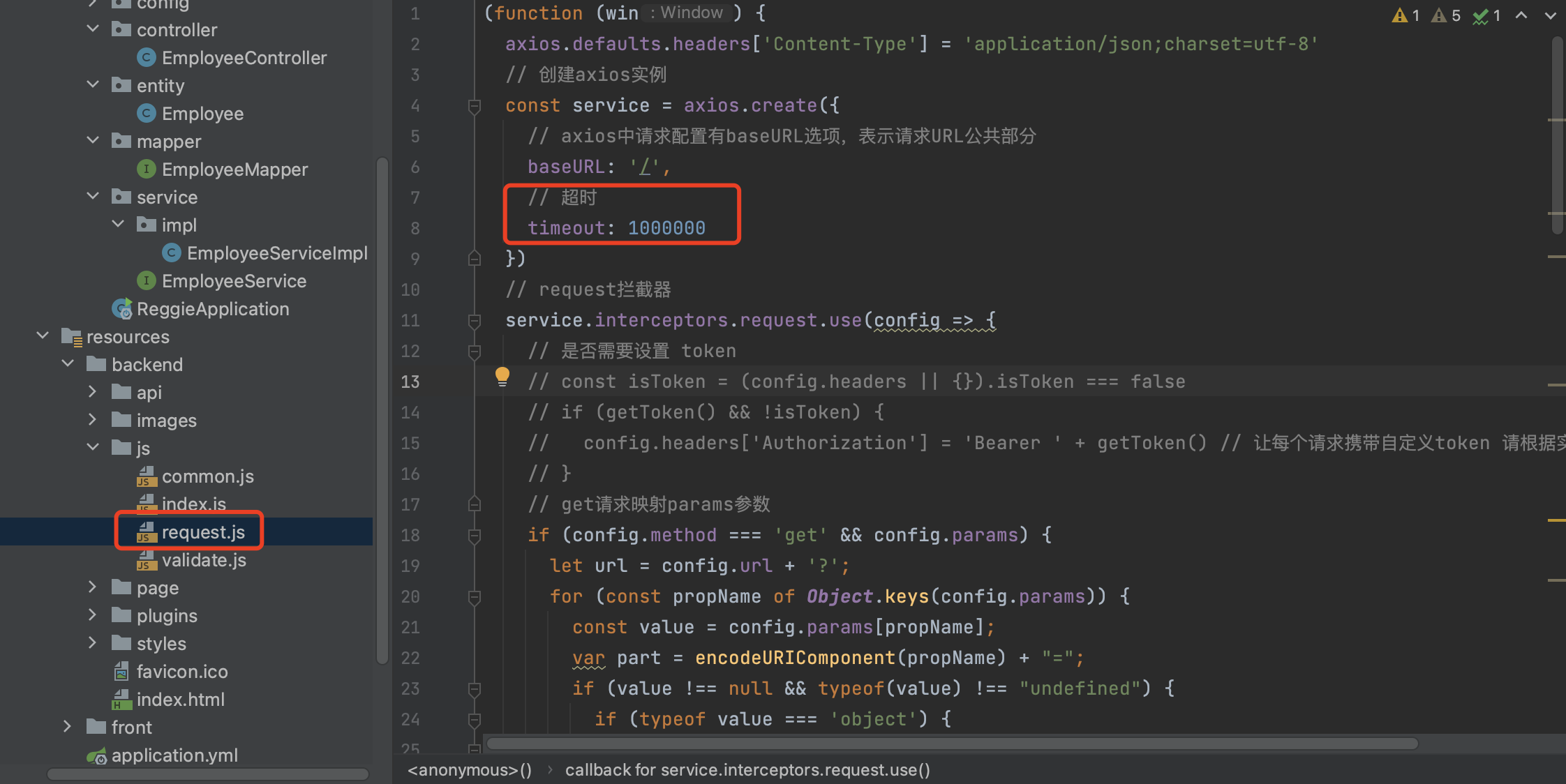Expand the api folder
Screen dimensions: 1566x784
93,392
